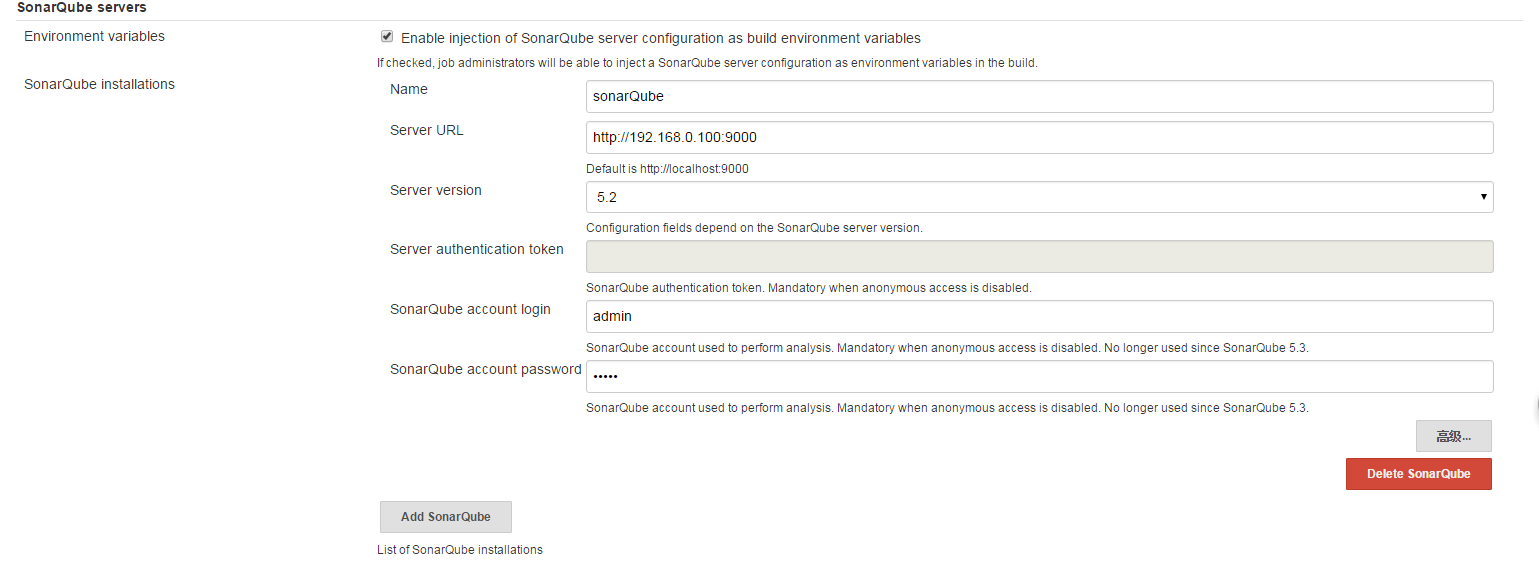Open advanced options with the 高级... button
This screenshot has height=566, width=1539.
[1454, 436]
